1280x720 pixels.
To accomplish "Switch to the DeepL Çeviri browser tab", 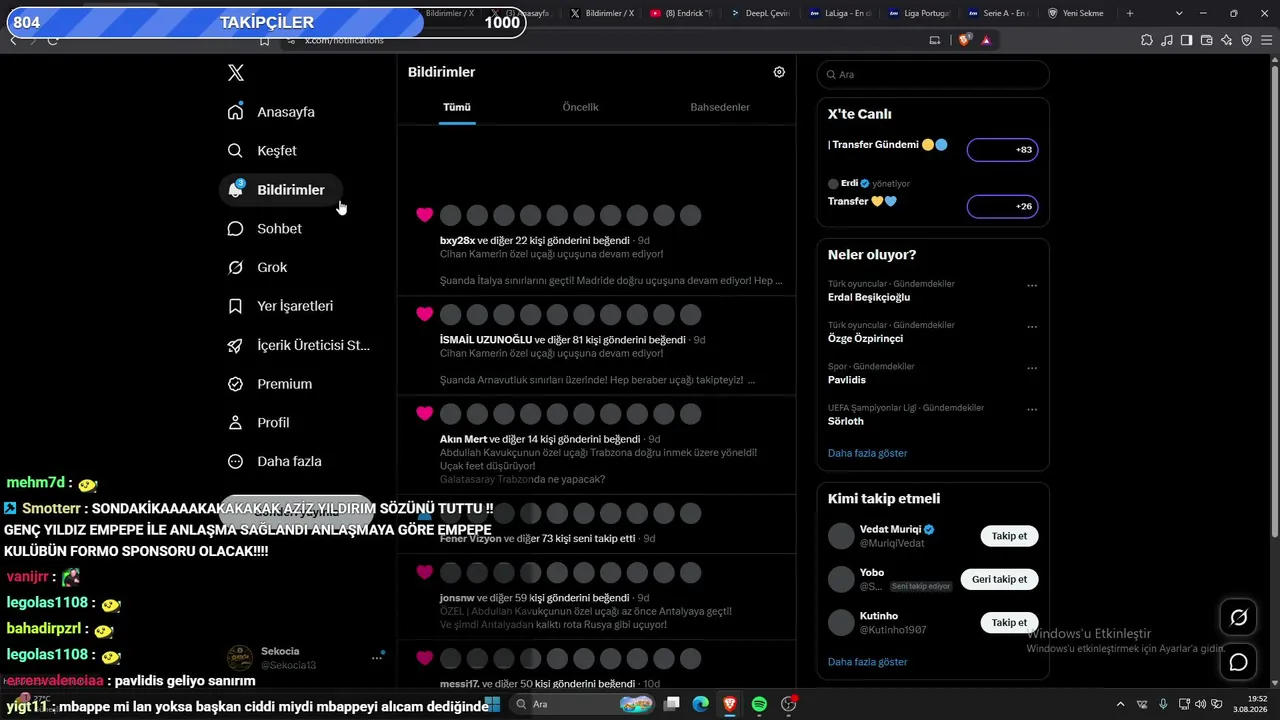I will point(762,13).
